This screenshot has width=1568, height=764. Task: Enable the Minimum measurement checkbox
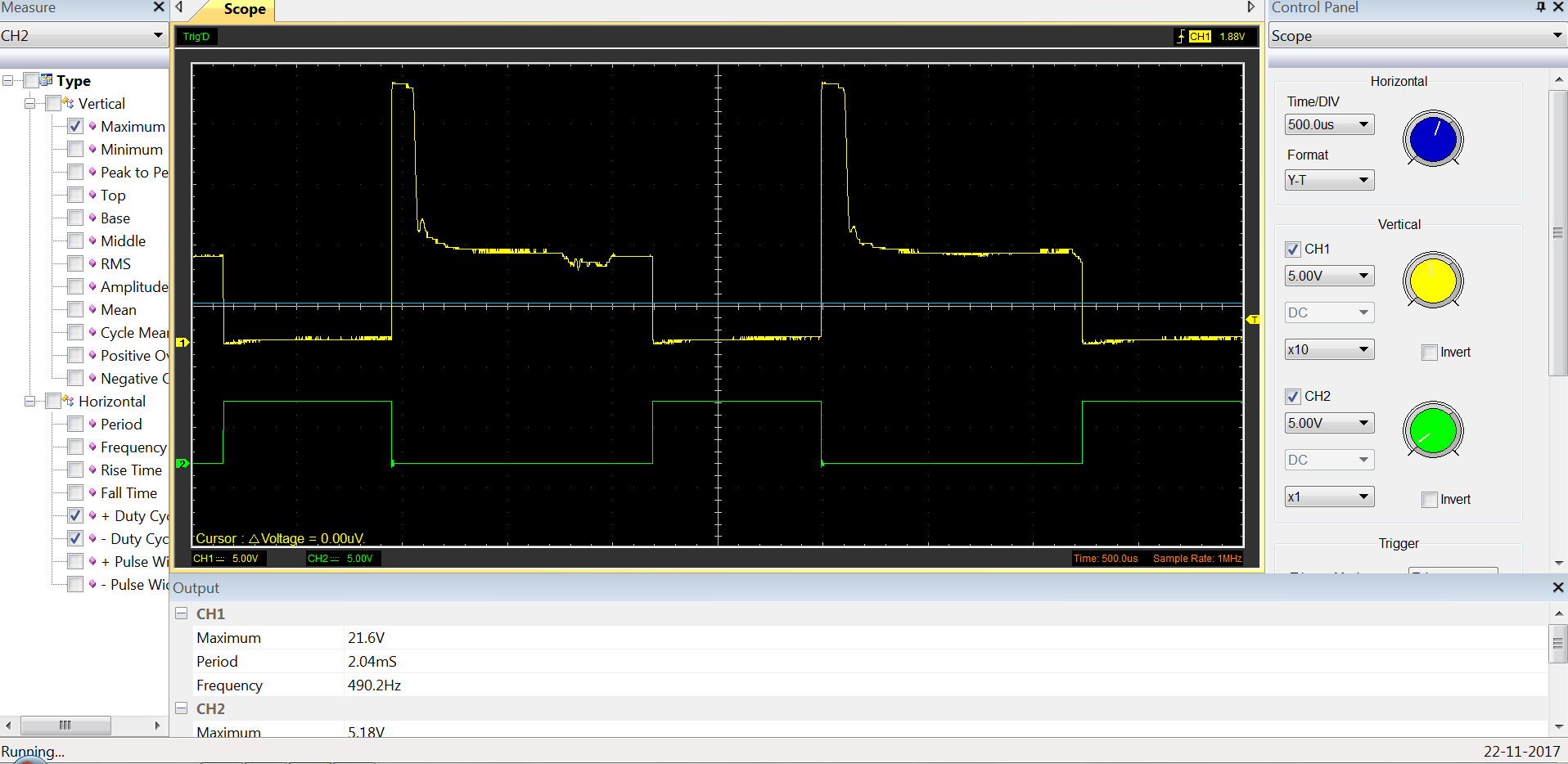(x=75, y=149)
